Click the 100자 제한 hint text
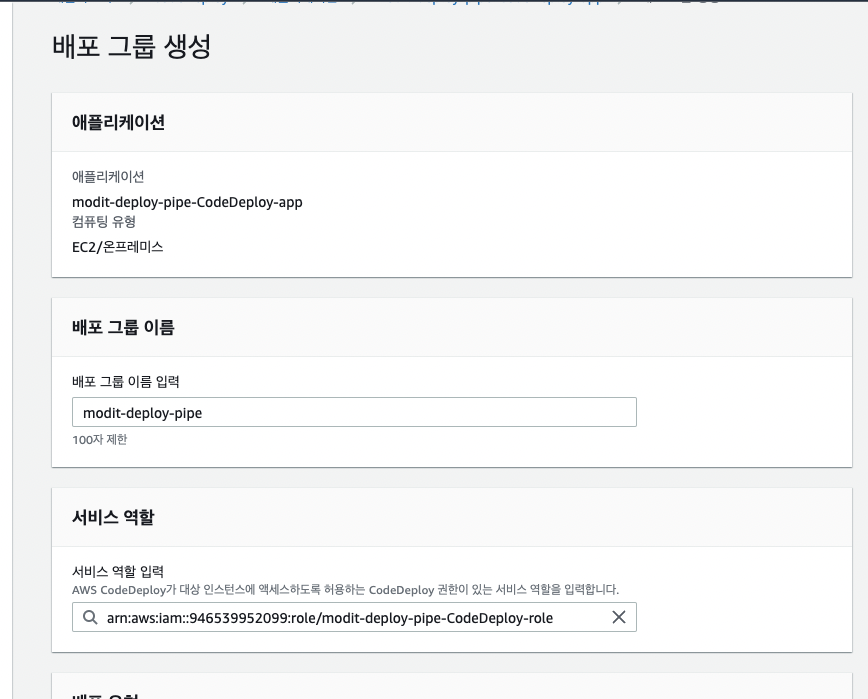This screenshot has height=699, width=868. coord(100,439)
